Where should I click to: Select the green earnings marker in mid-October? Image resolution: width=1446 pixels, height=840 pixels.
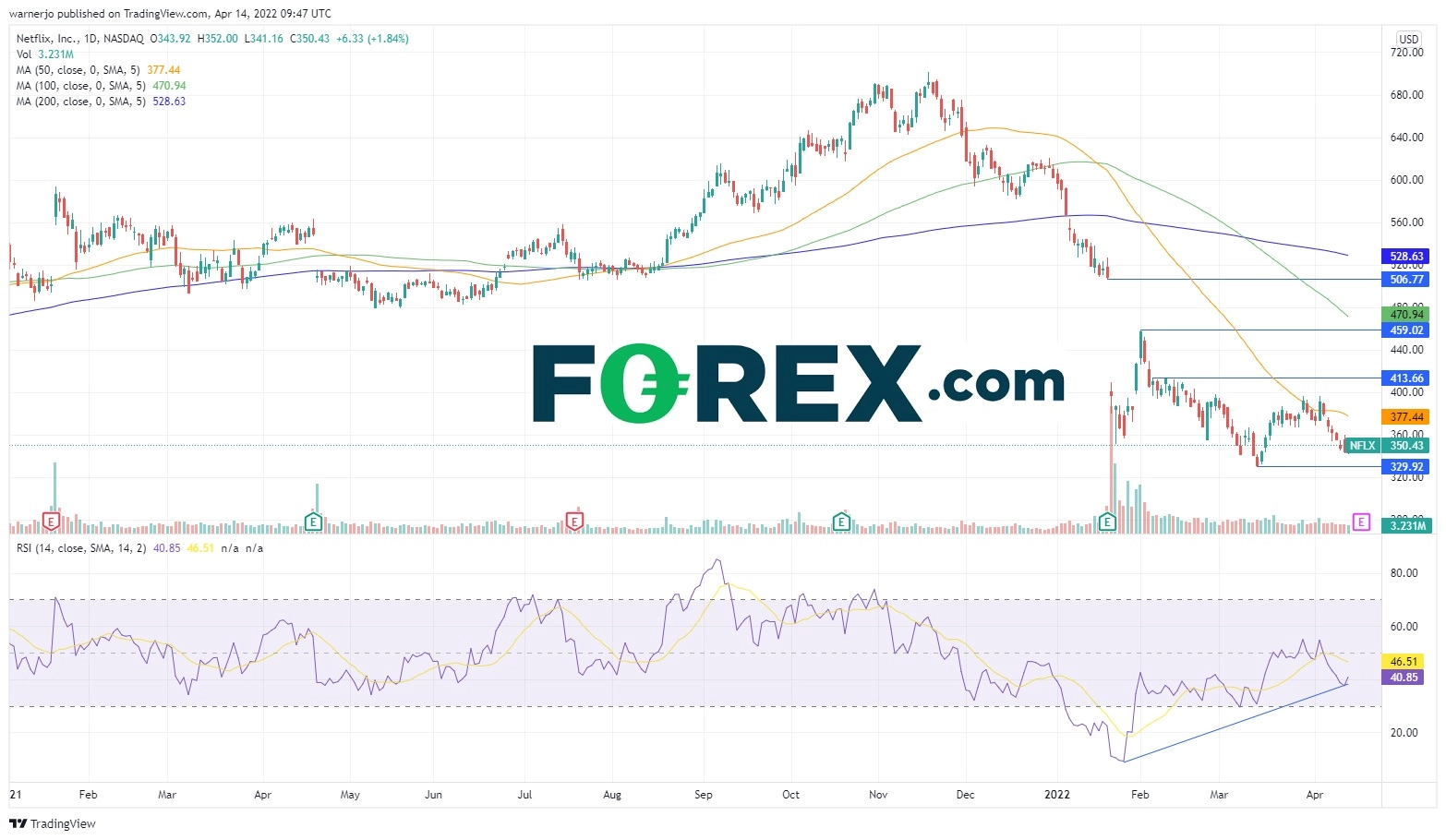(x=841, y=522)
